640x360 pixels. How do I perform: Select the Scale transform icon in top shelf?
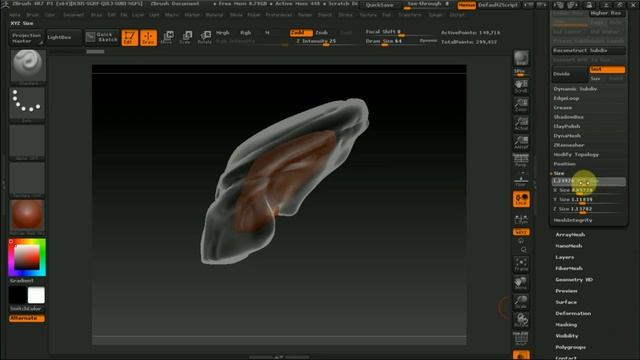point(186,37)
